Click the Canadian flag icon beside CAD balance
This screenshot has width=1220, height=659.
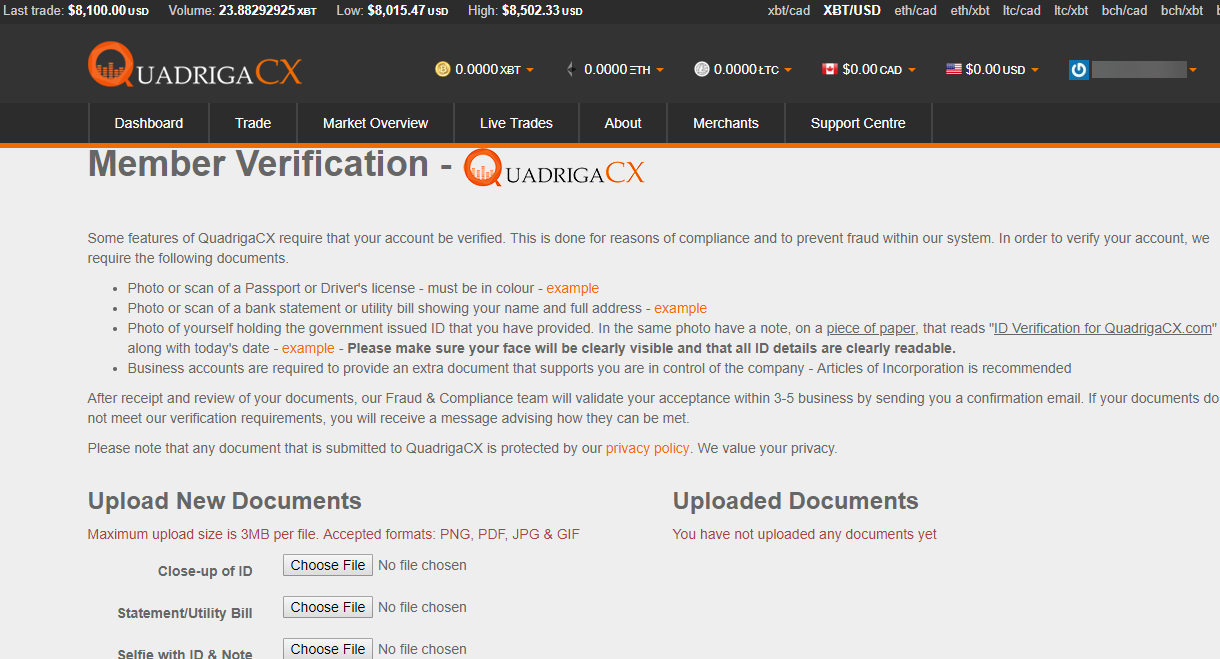coord(829,69)
